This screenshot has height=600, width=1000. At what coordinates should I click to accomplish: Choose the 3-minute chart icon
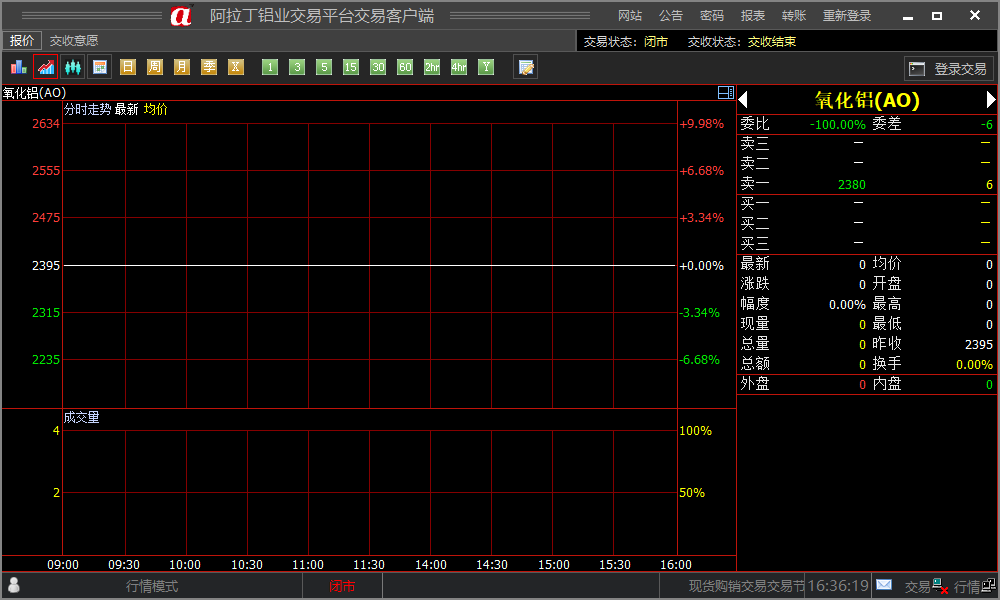(297, 67)
